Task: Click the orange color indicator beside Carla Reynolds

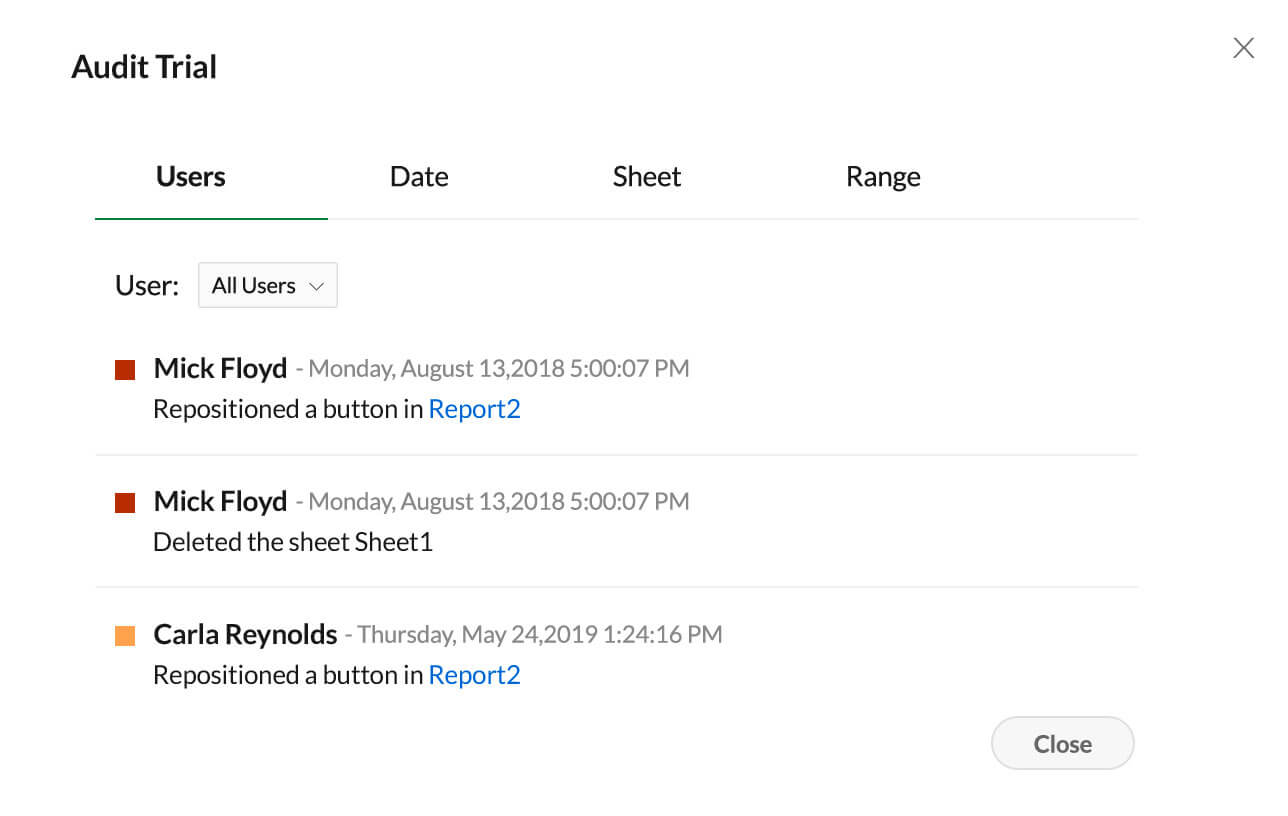Action: (x=124, y=634)
